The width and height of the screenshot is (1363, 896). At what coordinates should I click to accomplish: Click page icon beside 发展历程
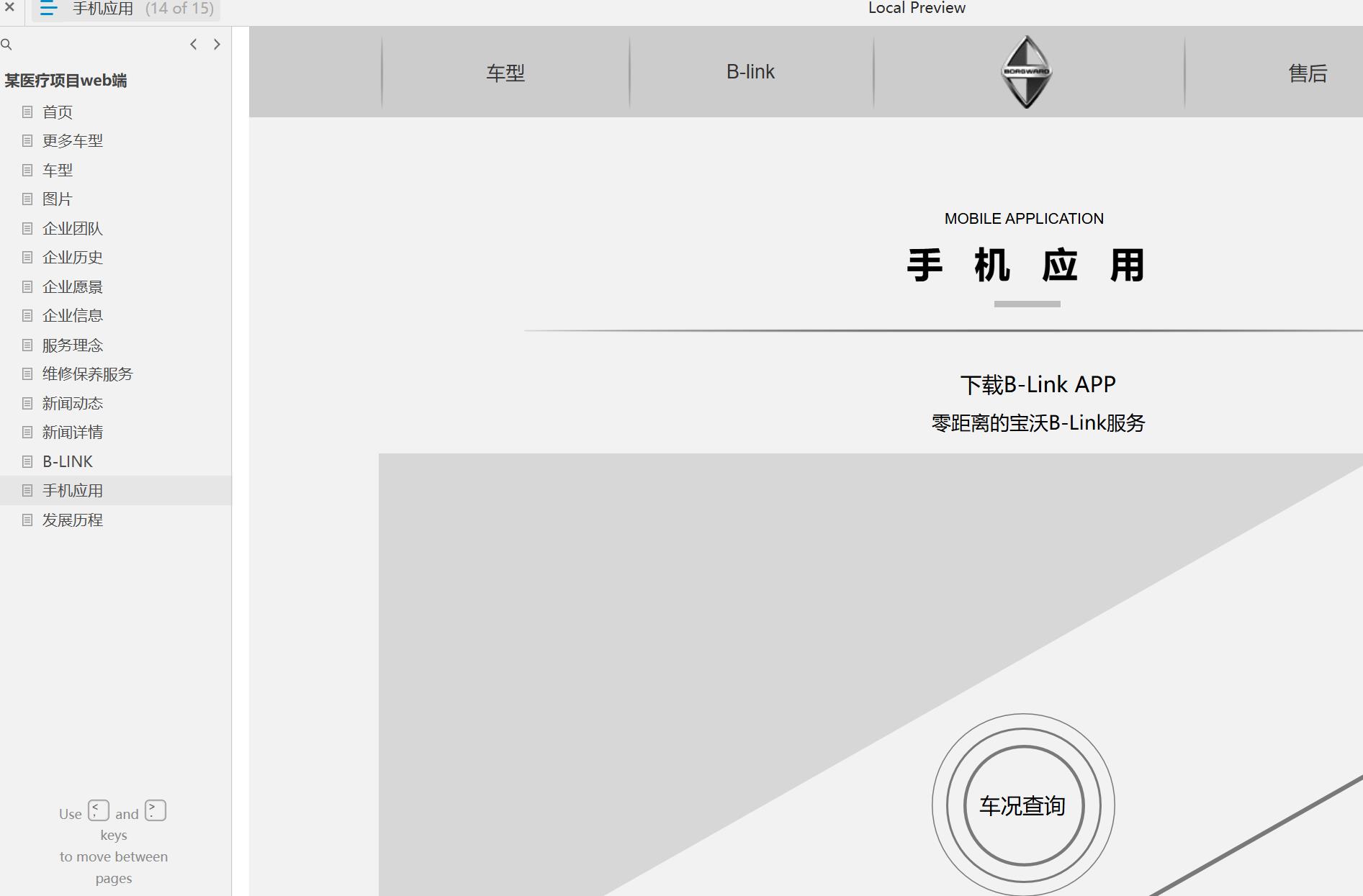click(x=27, y=520)
